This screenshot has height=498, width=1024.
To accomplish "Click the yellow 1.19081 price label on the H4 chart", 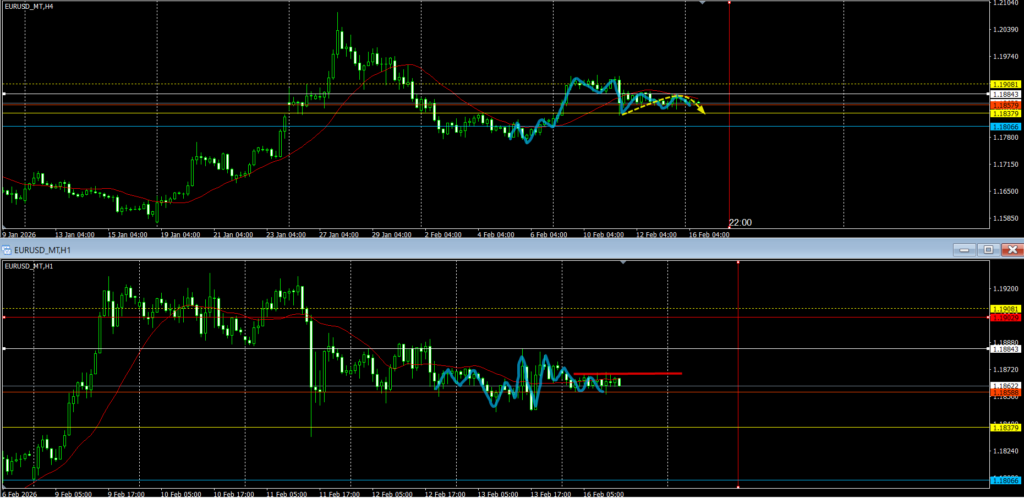I will point(1004,84).
